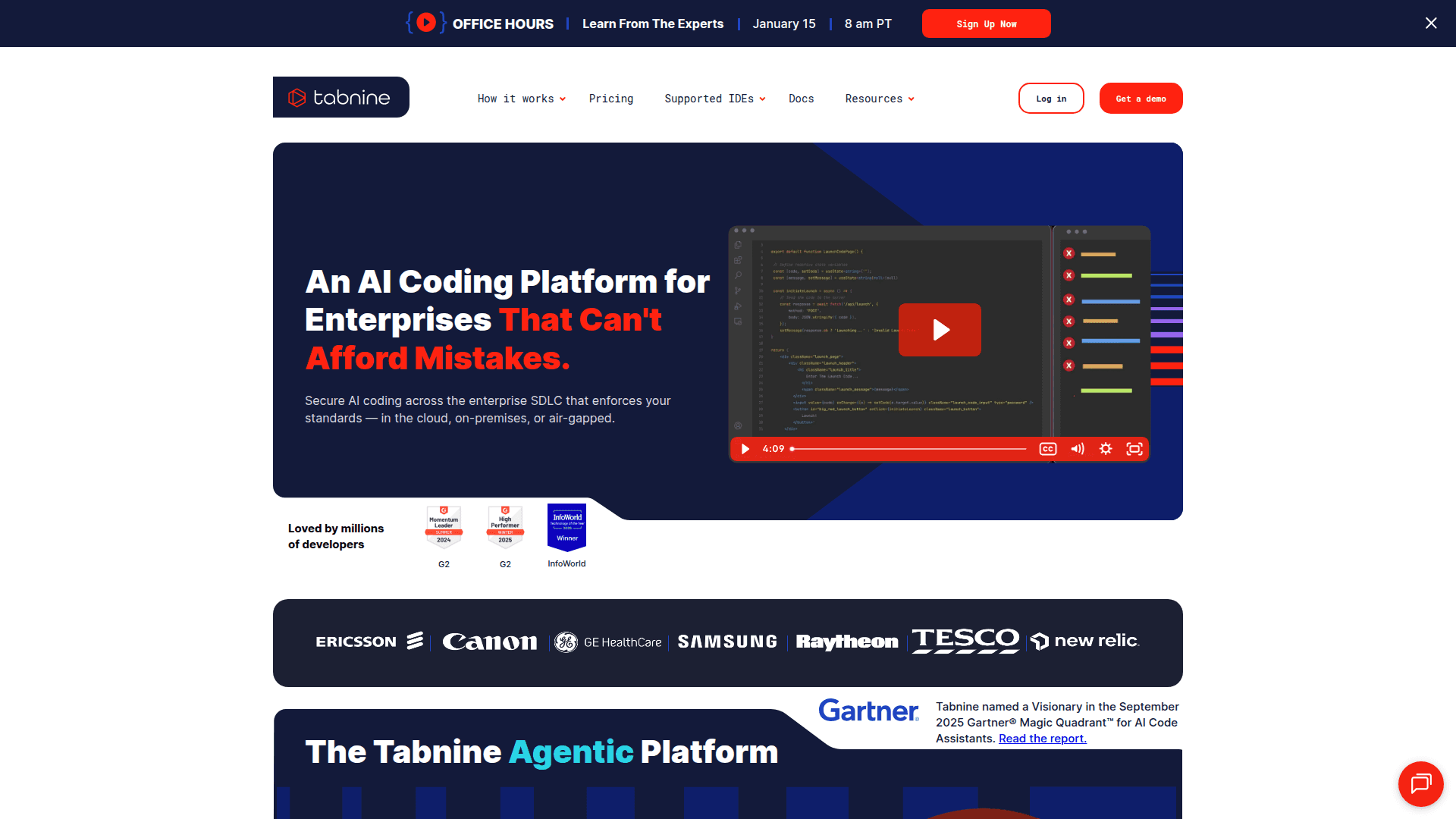Open the chat widget in the bottom corner
This screenshot has height=819, width=1456.
[x=1421, y=783]
